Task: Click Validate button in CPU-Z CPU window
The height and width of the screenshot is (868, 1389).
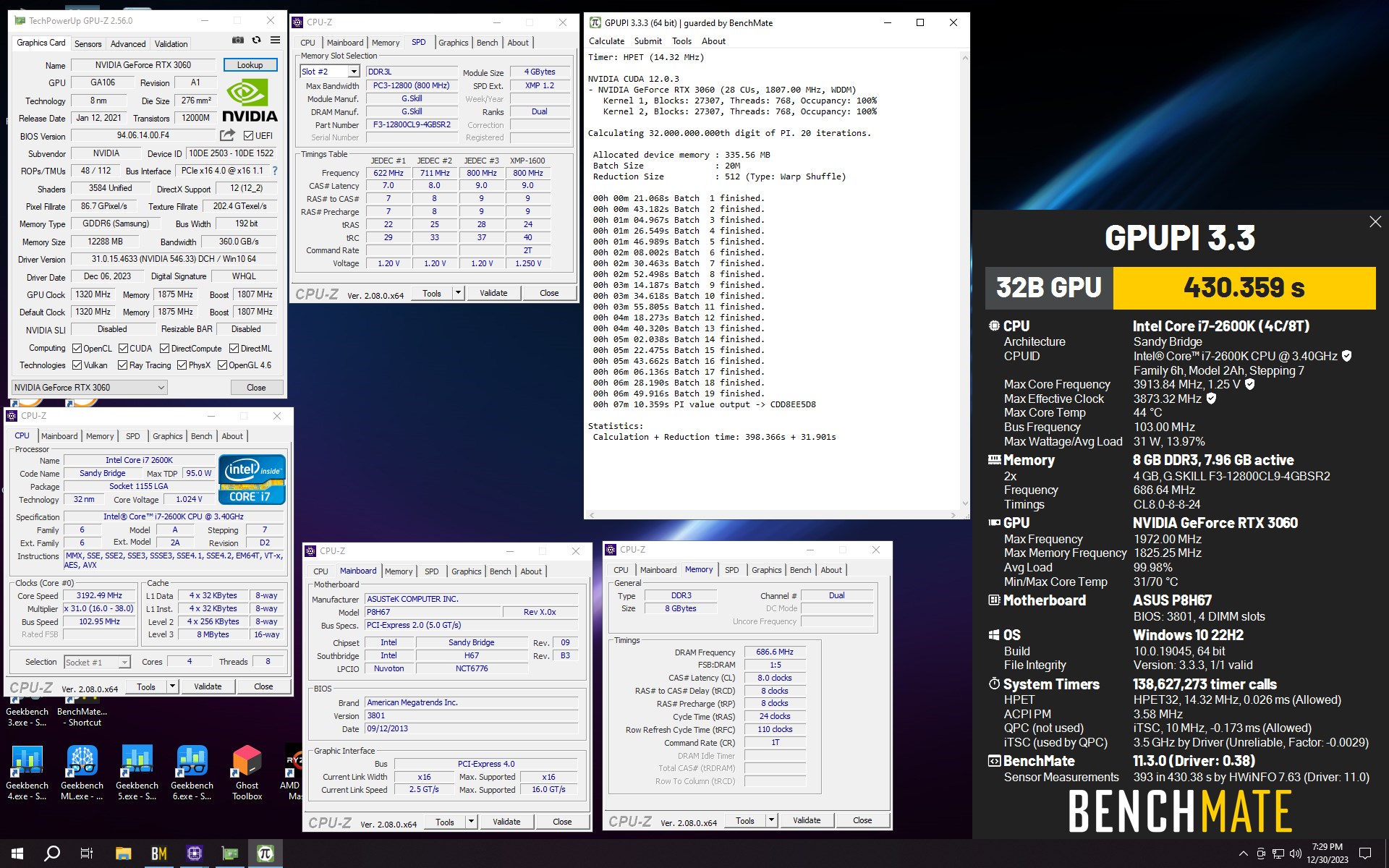Action: click(x=208, y=686)
